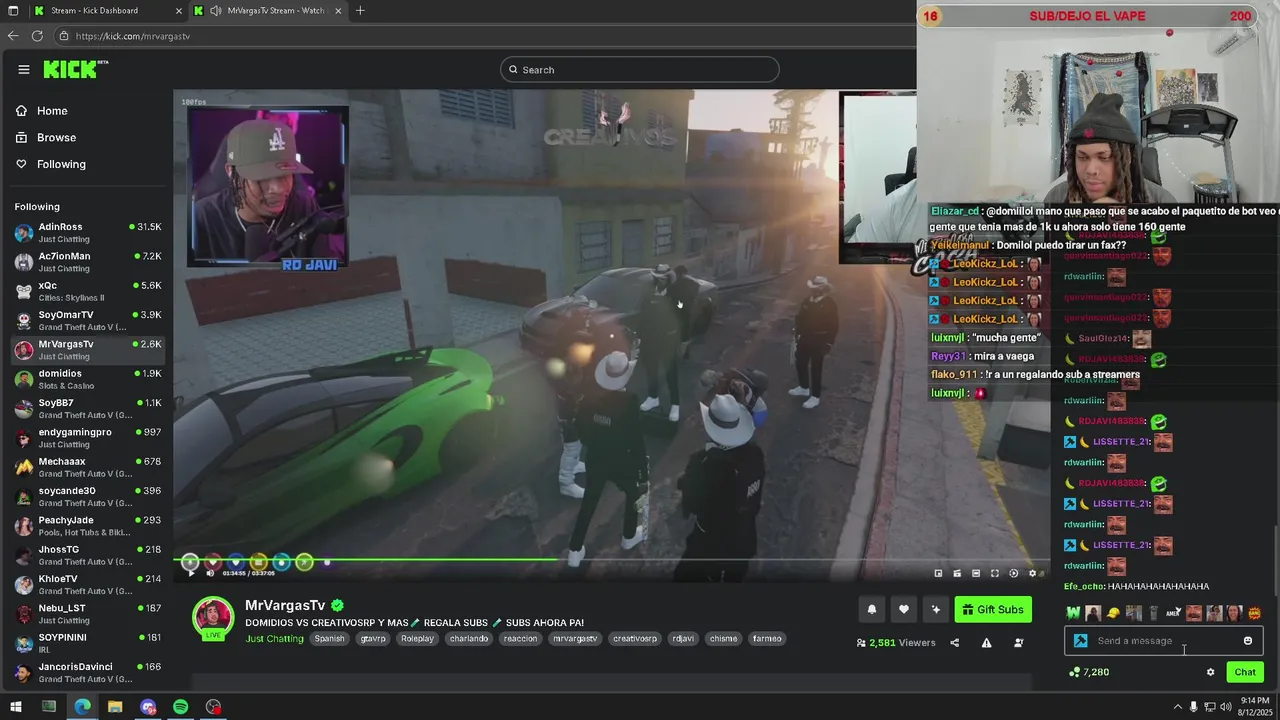Go back in the browser
The height and width of the screenshot is (720, 1280).
pyautogui.click(x=13, y=36)
